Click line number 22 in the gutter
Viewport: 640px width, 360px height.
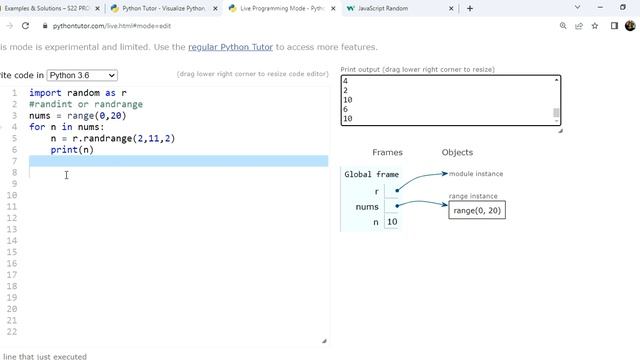(12, 331)
